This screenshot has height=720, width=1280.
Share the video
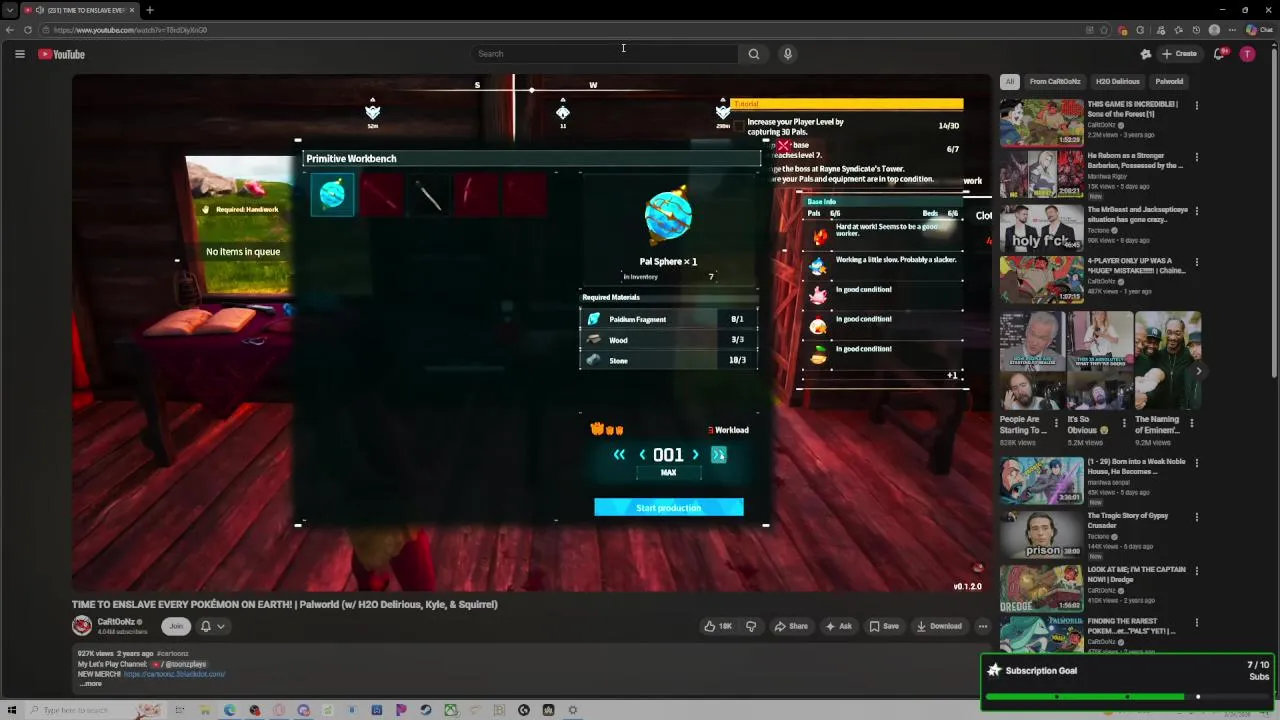(790, 626)
